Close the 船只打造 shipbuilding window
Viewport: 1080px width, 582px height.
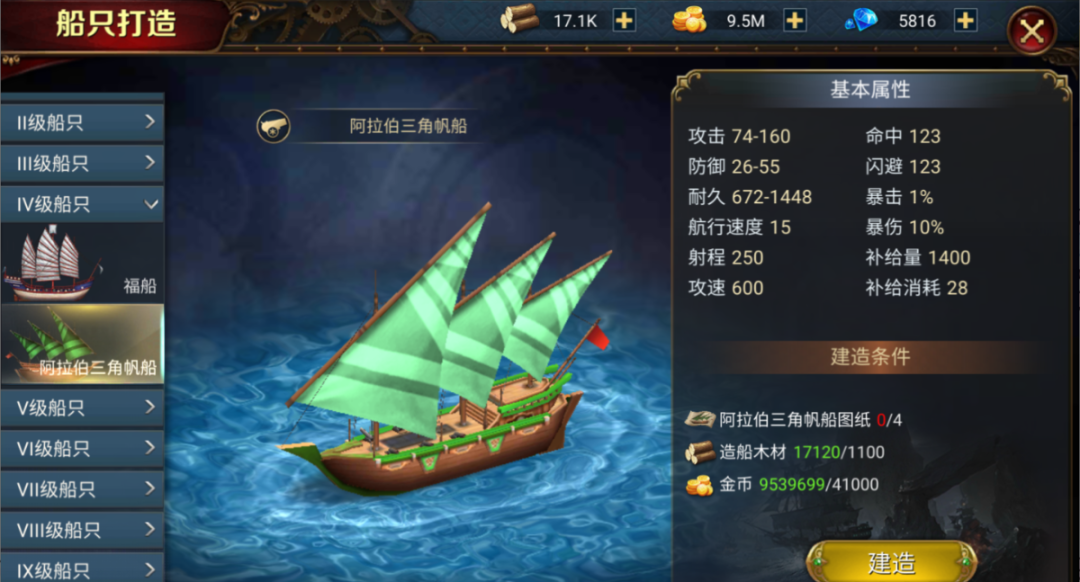(x=1031, y=31)
